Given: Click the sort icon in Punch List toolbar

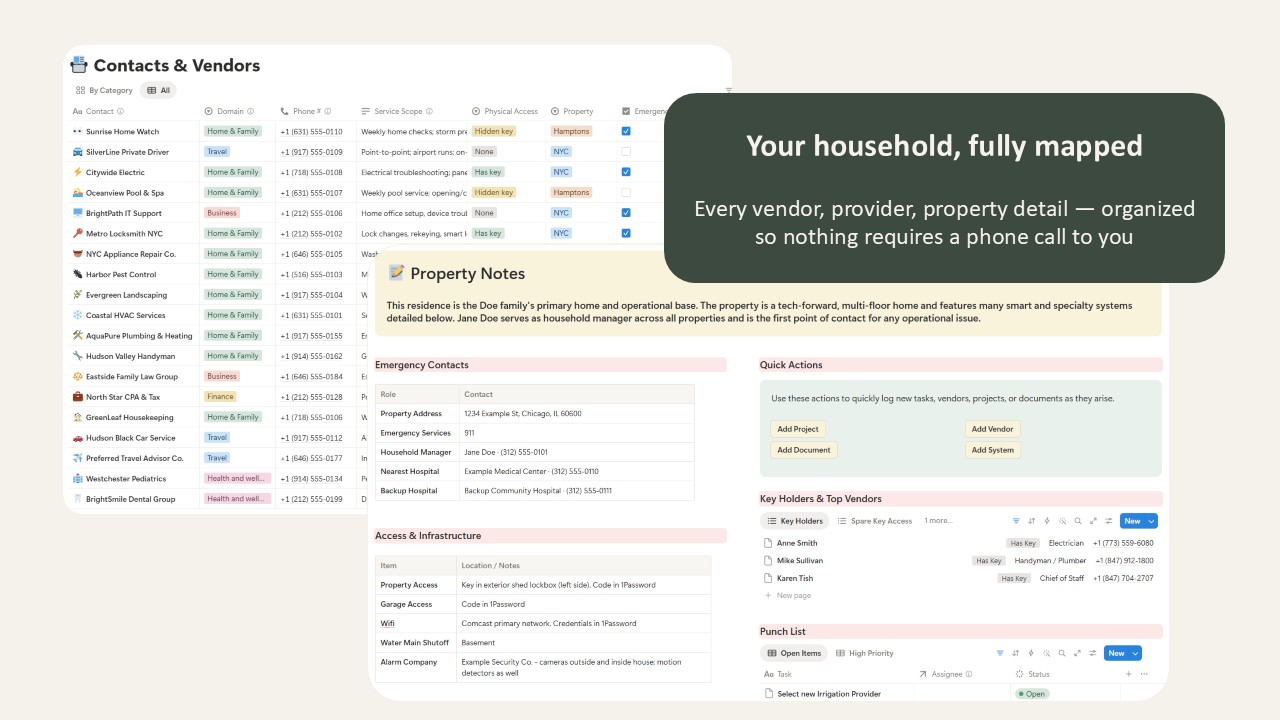Looking at the screenshot, I should tap(1016, 653).
